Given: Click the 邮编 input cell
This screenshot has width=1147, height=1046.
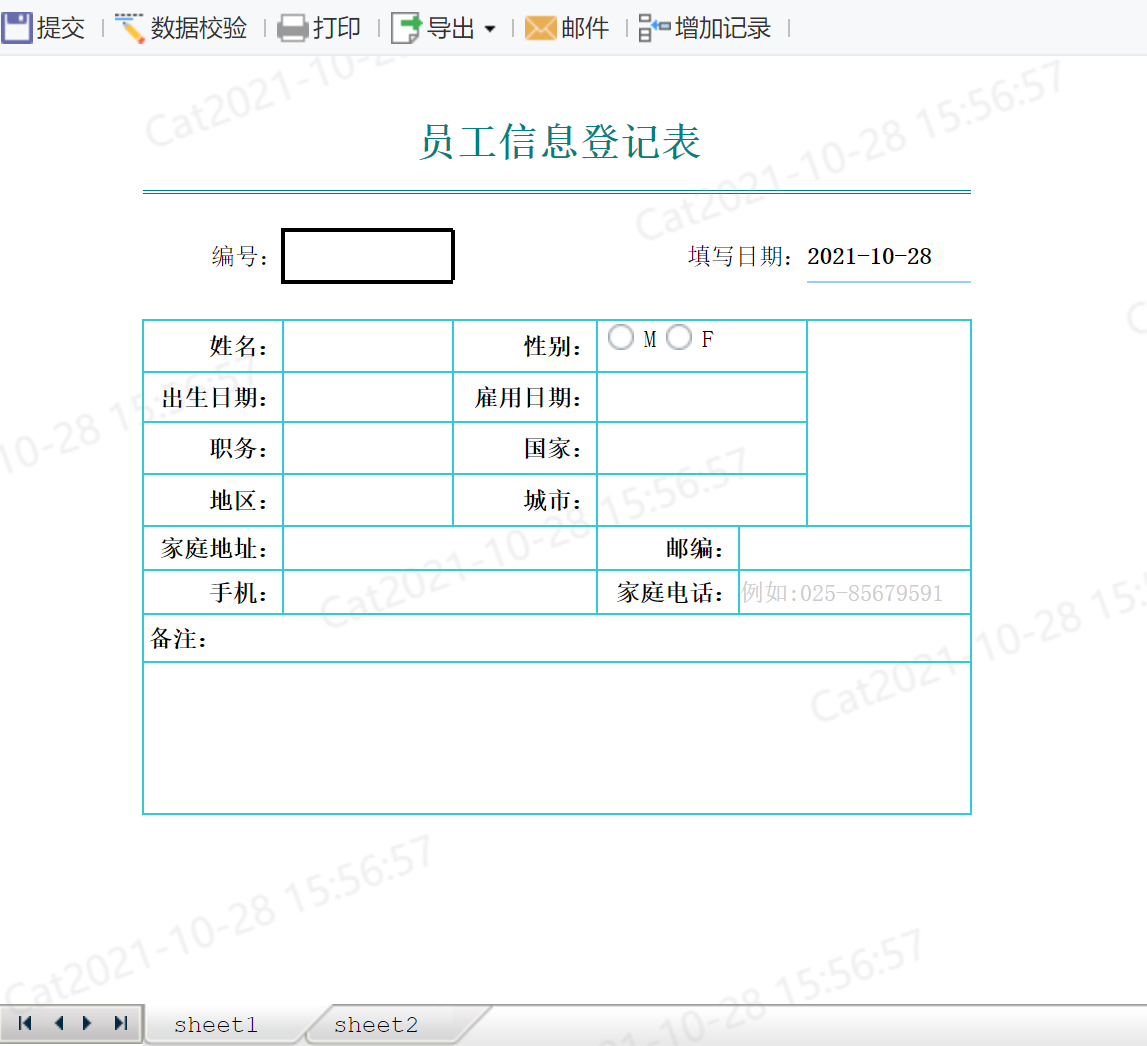Looking at the screenshot, I should (x=854, y=548).
